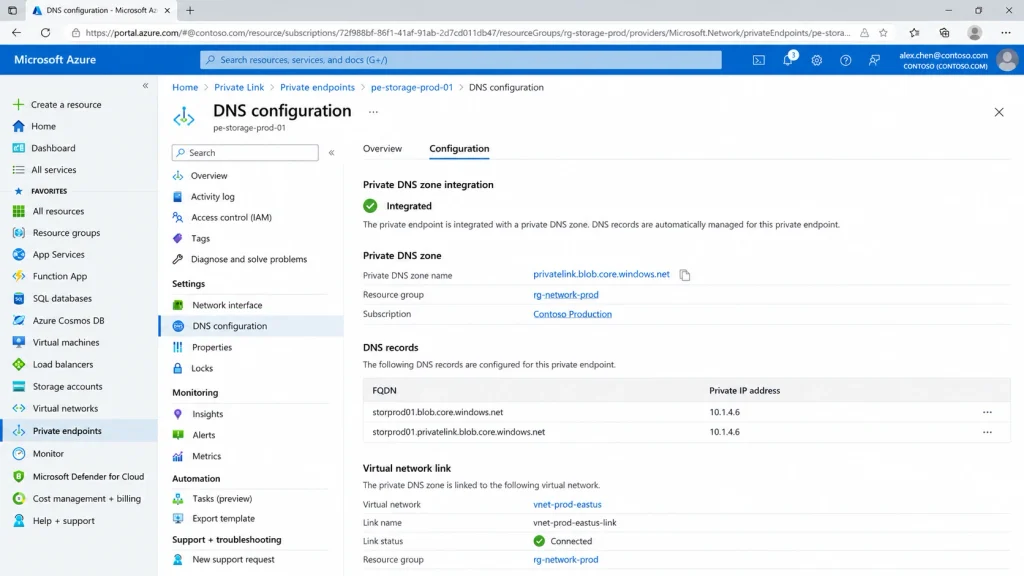Open the help question mark icon
1024x576 pixels.
coord(845,60)
